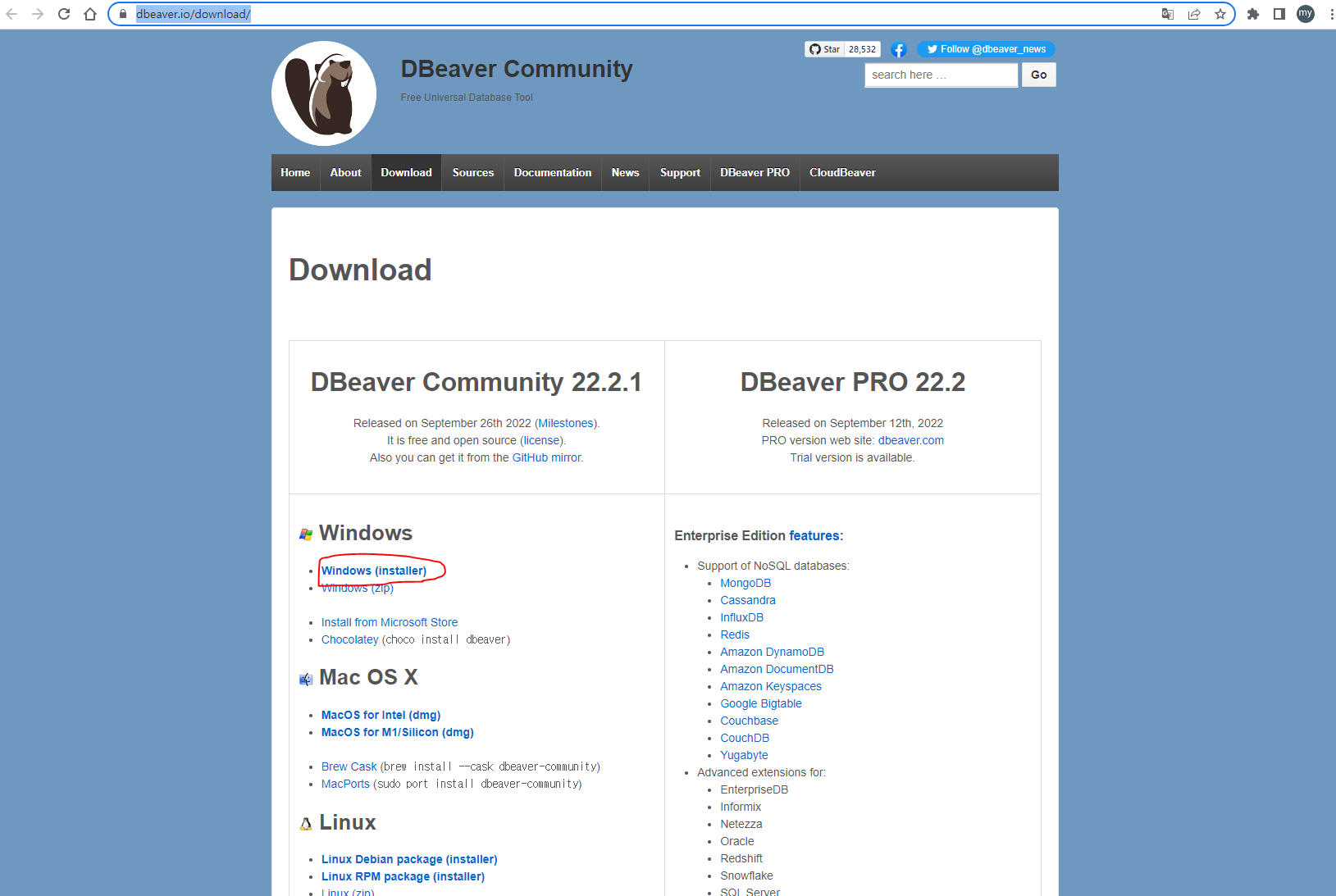This screenshot has height=896, width=1336.
Task: Click the address bar URL
Action: 194,14
